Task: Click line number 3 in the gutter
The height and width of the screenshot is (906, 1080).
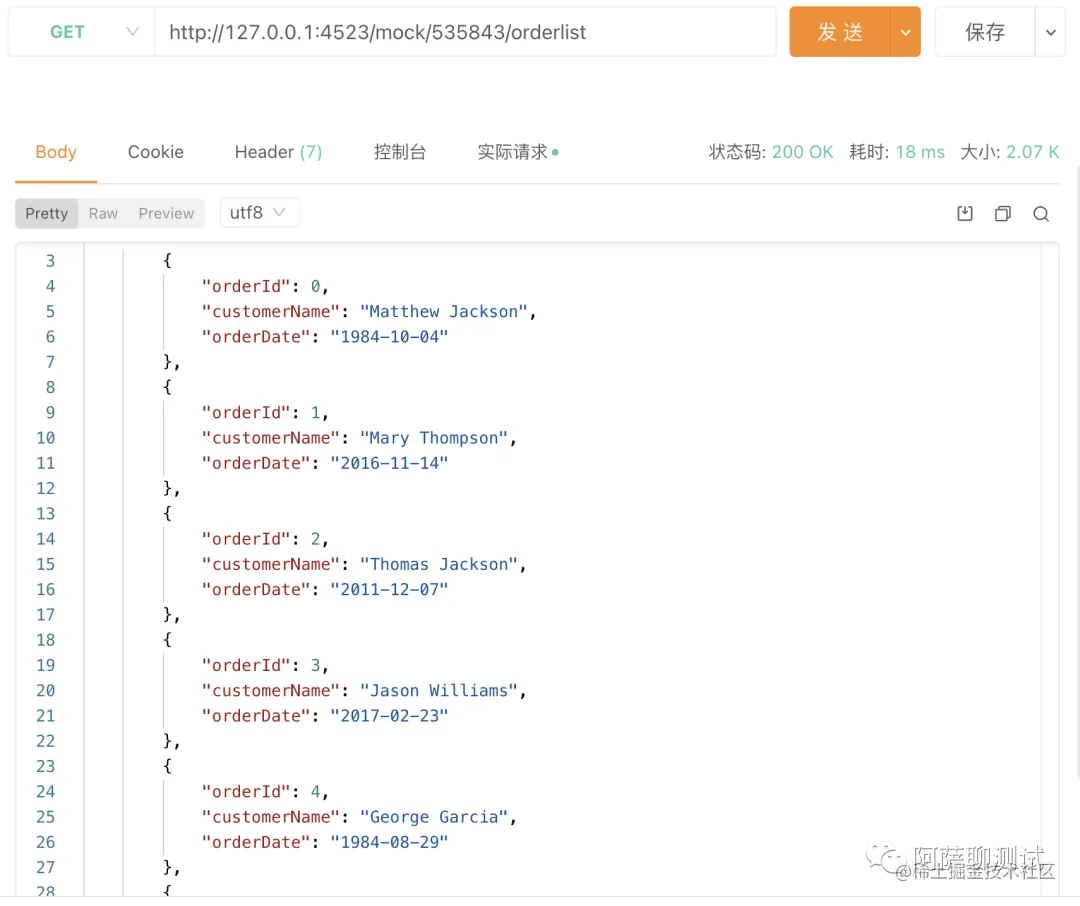Action: tap(50, 261)
